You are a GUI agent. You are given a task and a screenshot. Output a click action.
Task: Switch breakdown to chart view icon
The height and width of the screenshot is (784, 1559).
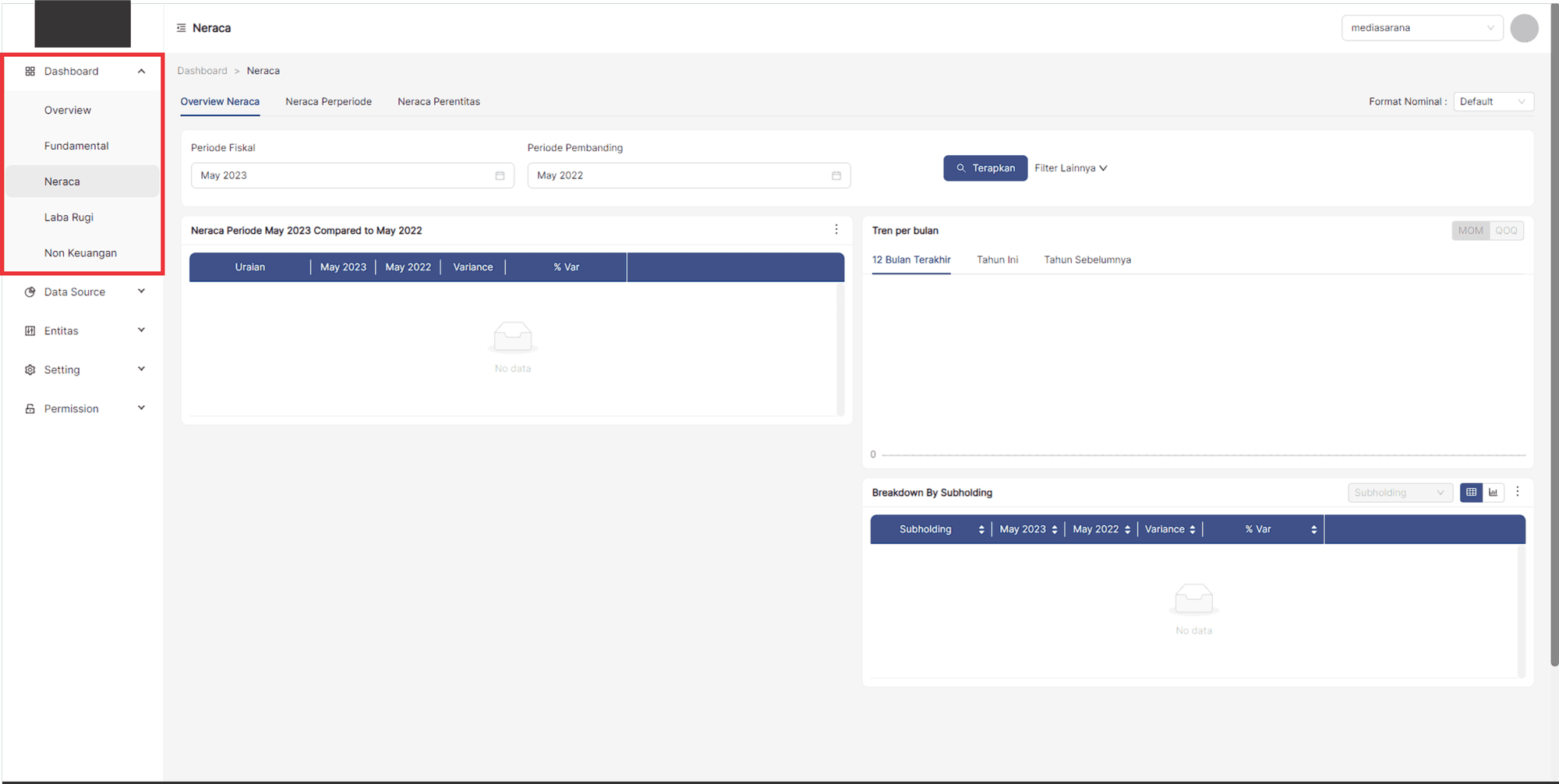point(1494,493)
